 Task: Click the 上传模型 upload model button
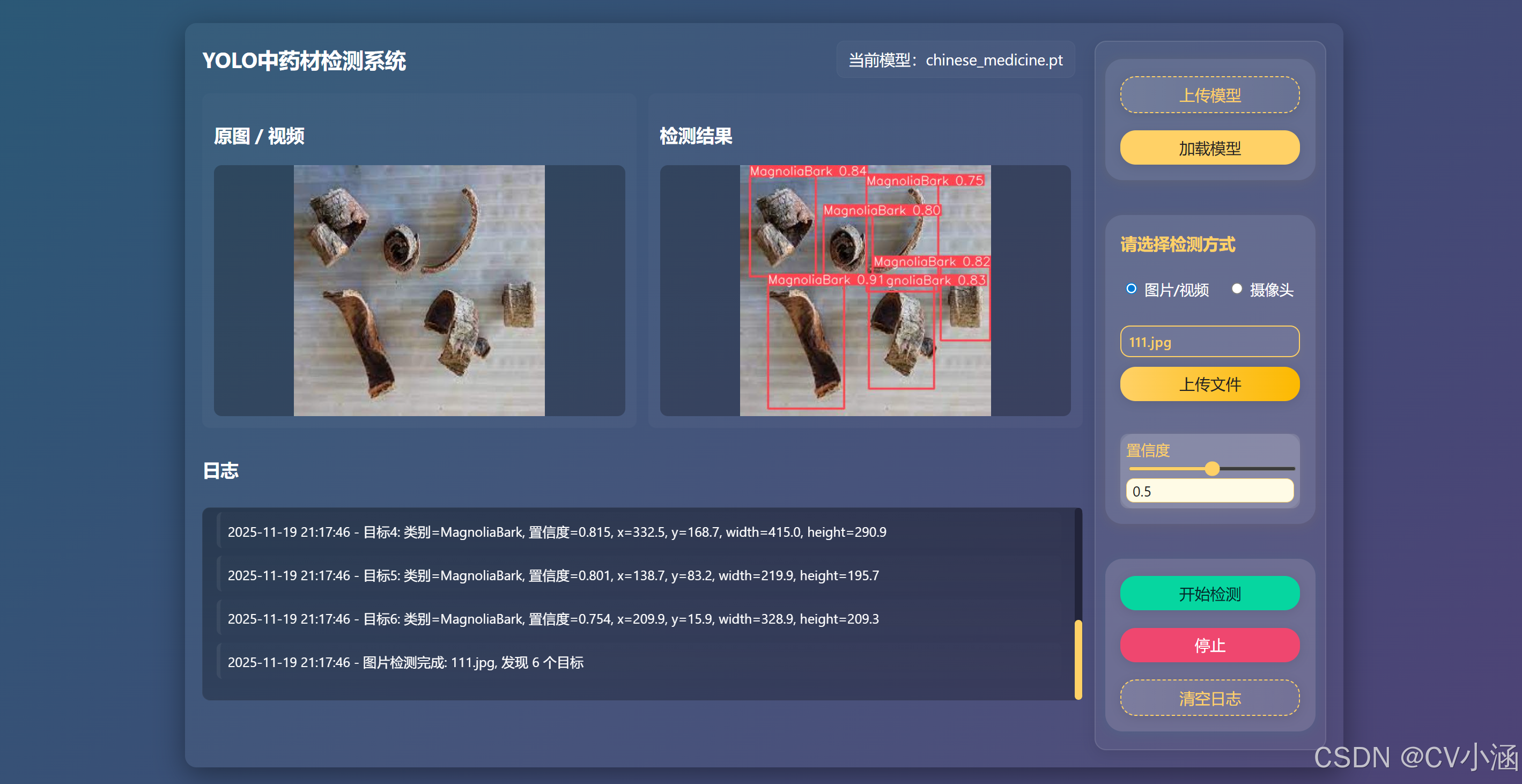pyautogui.click(x=1209, y=94)
